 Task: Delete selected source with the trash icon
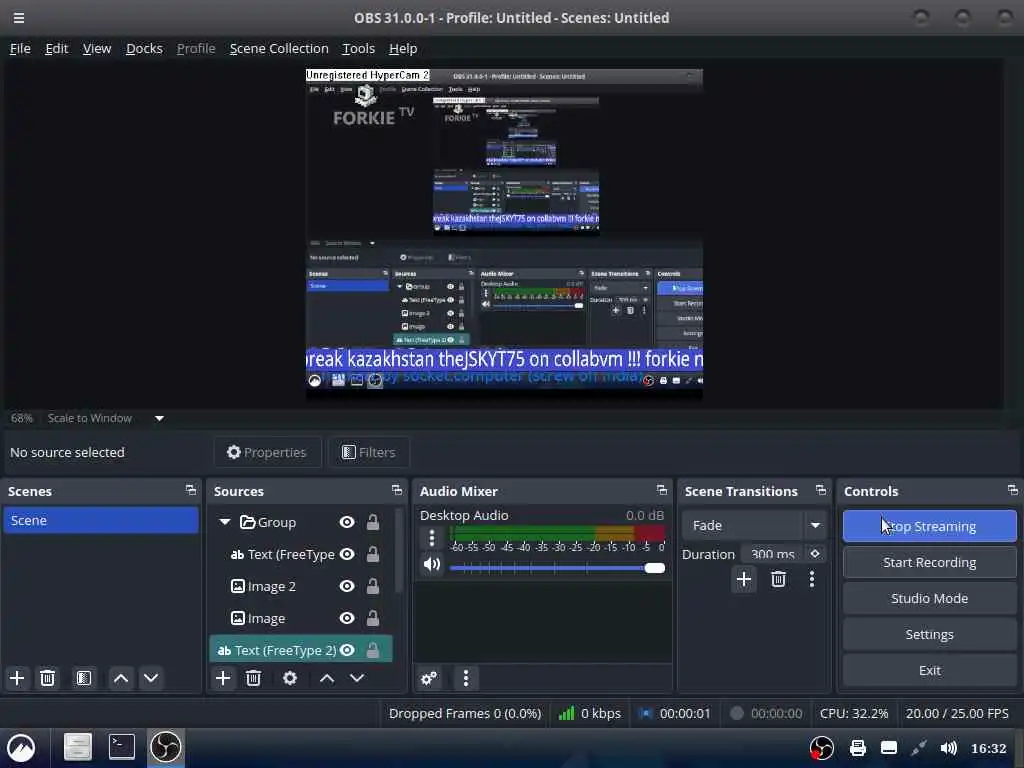click(253, 678)
